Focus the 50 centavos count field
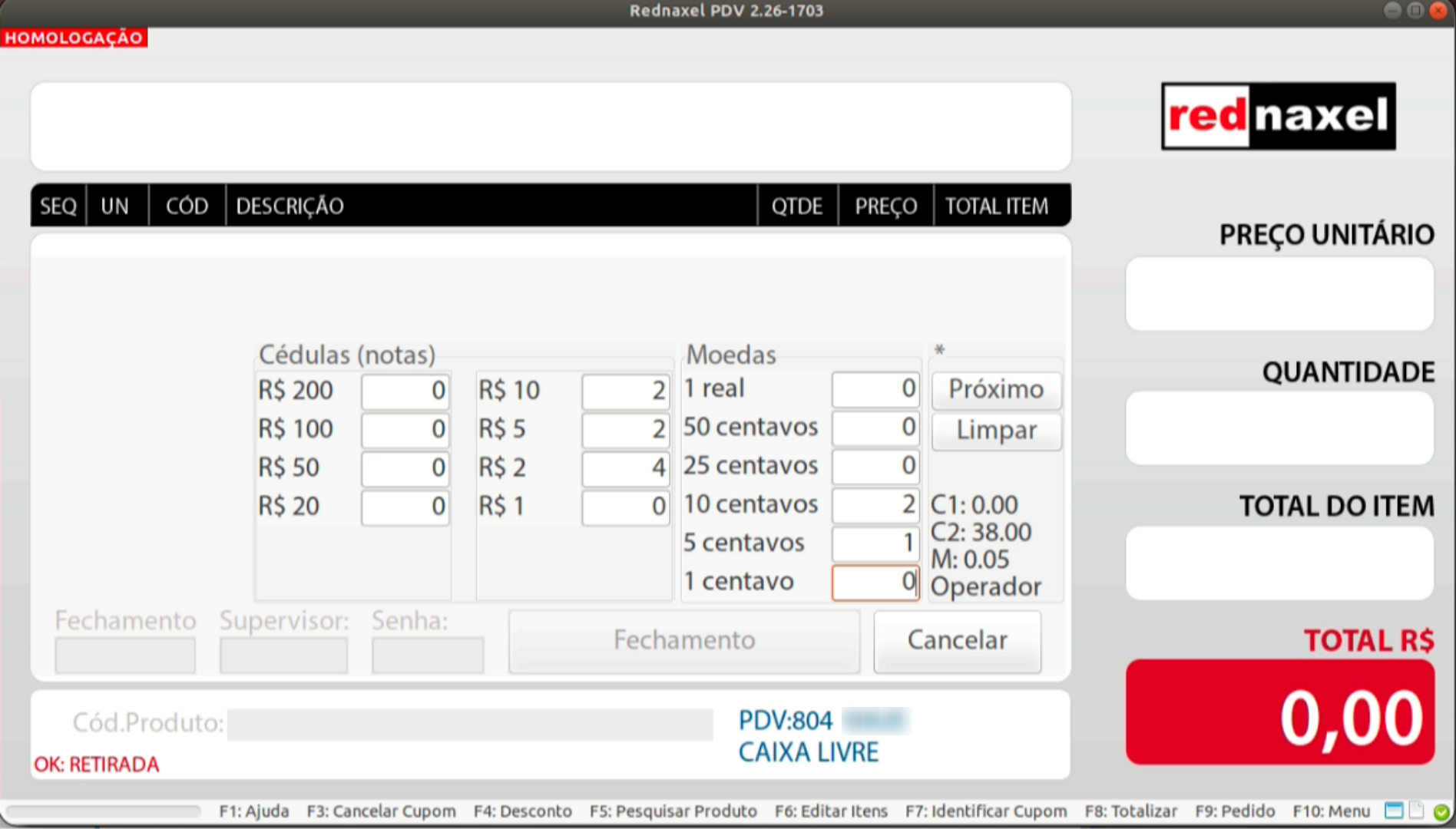This screenshot has width=1456, height=829. 875,428
